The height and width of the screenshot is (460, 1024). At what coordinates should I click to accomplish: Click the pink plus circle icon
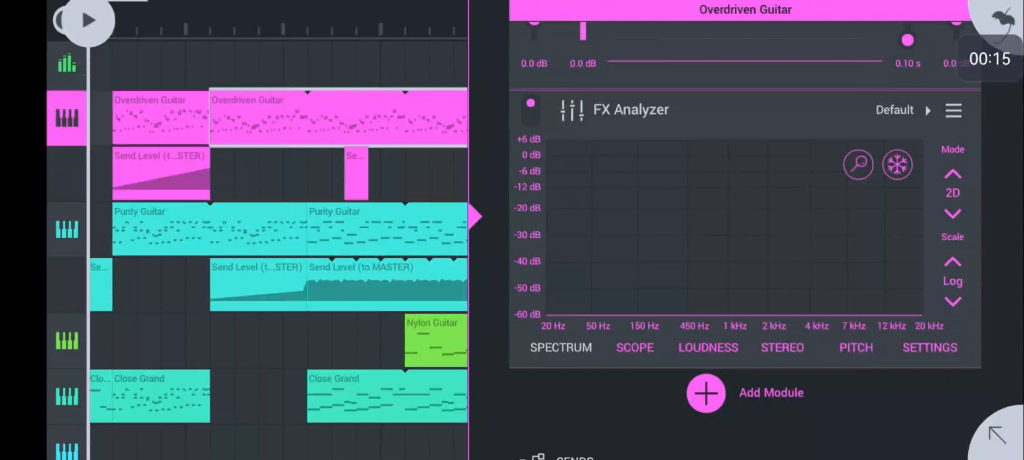706,393
